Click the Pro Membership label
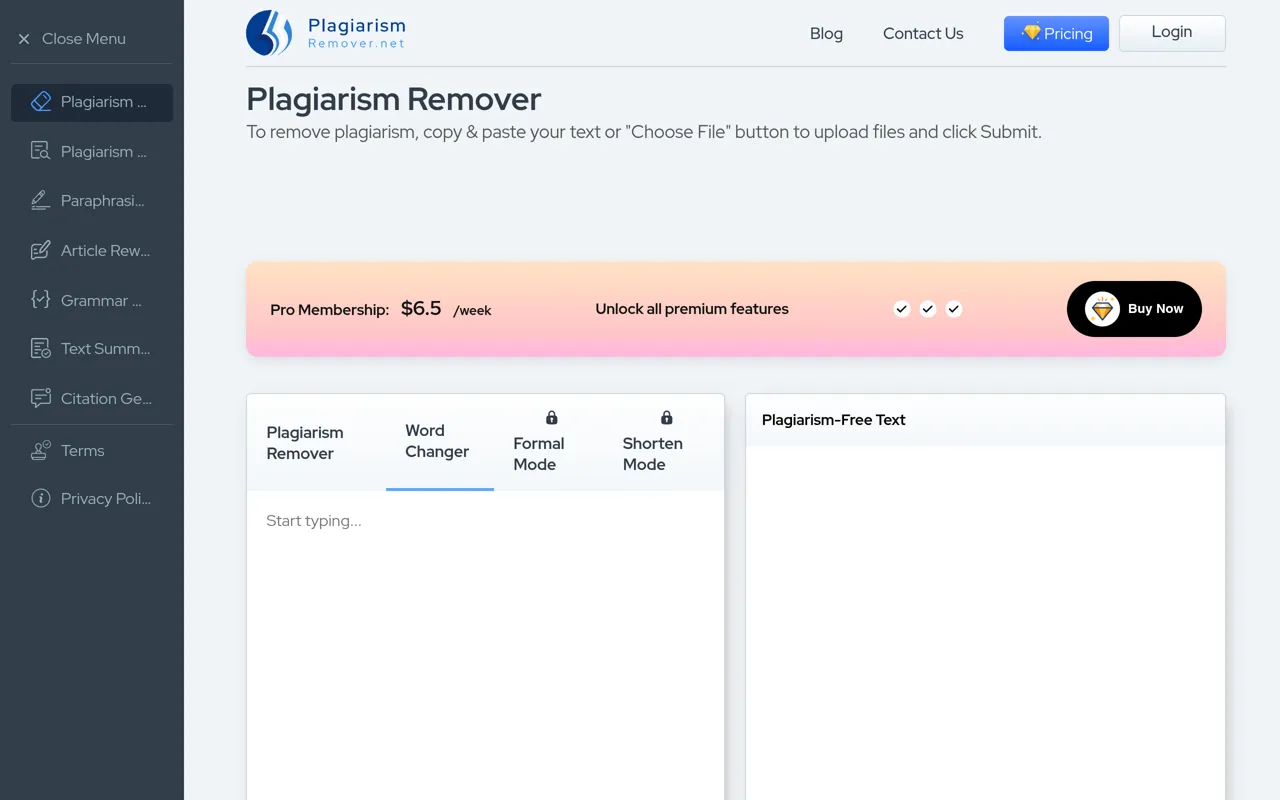Viewport: 1280px width, 800px height. pyautogui.click(x=329, y=310)
